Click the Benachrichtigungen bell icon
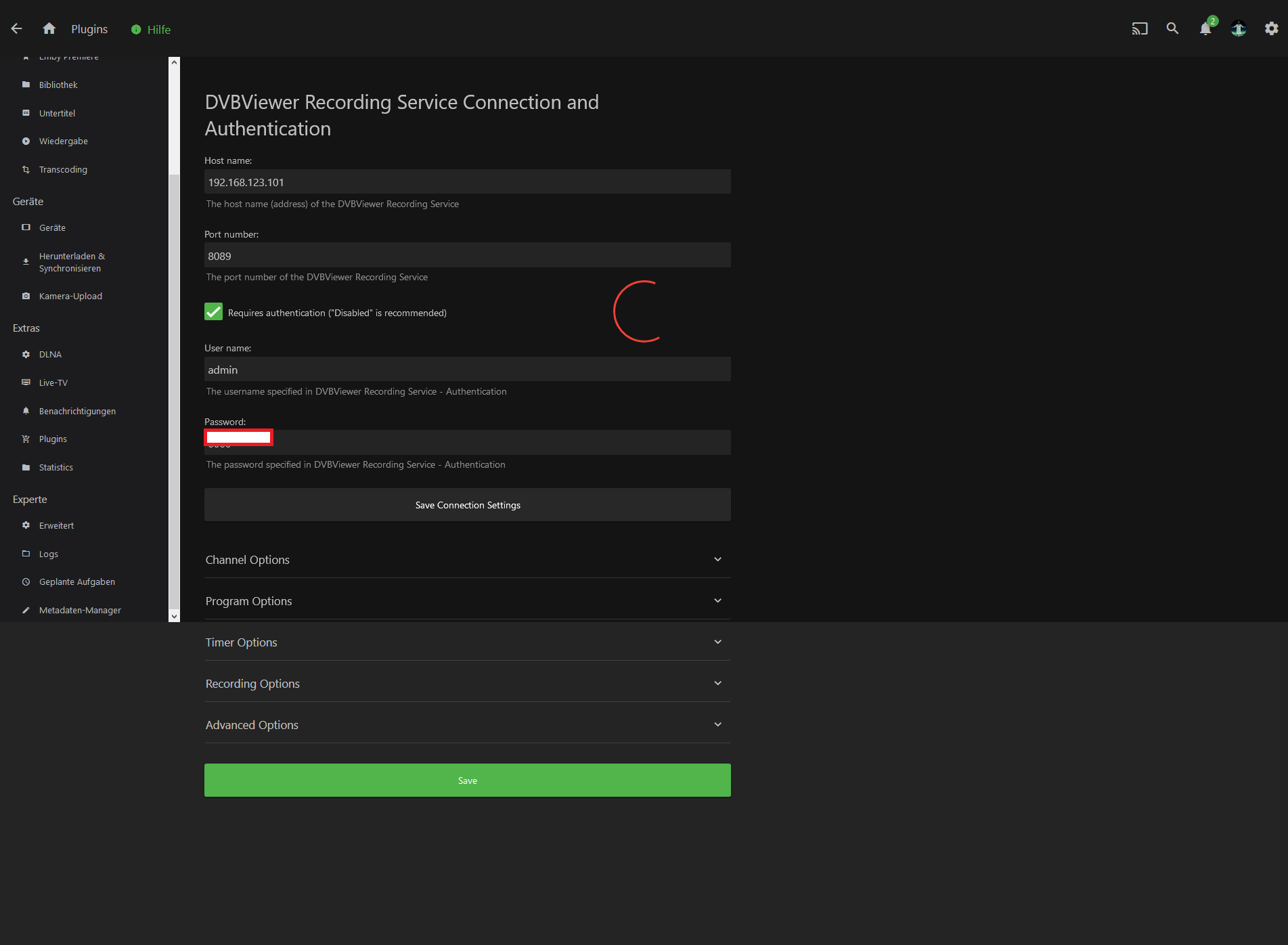Viewport: 1288px width, 945px height. click(26, 411)
